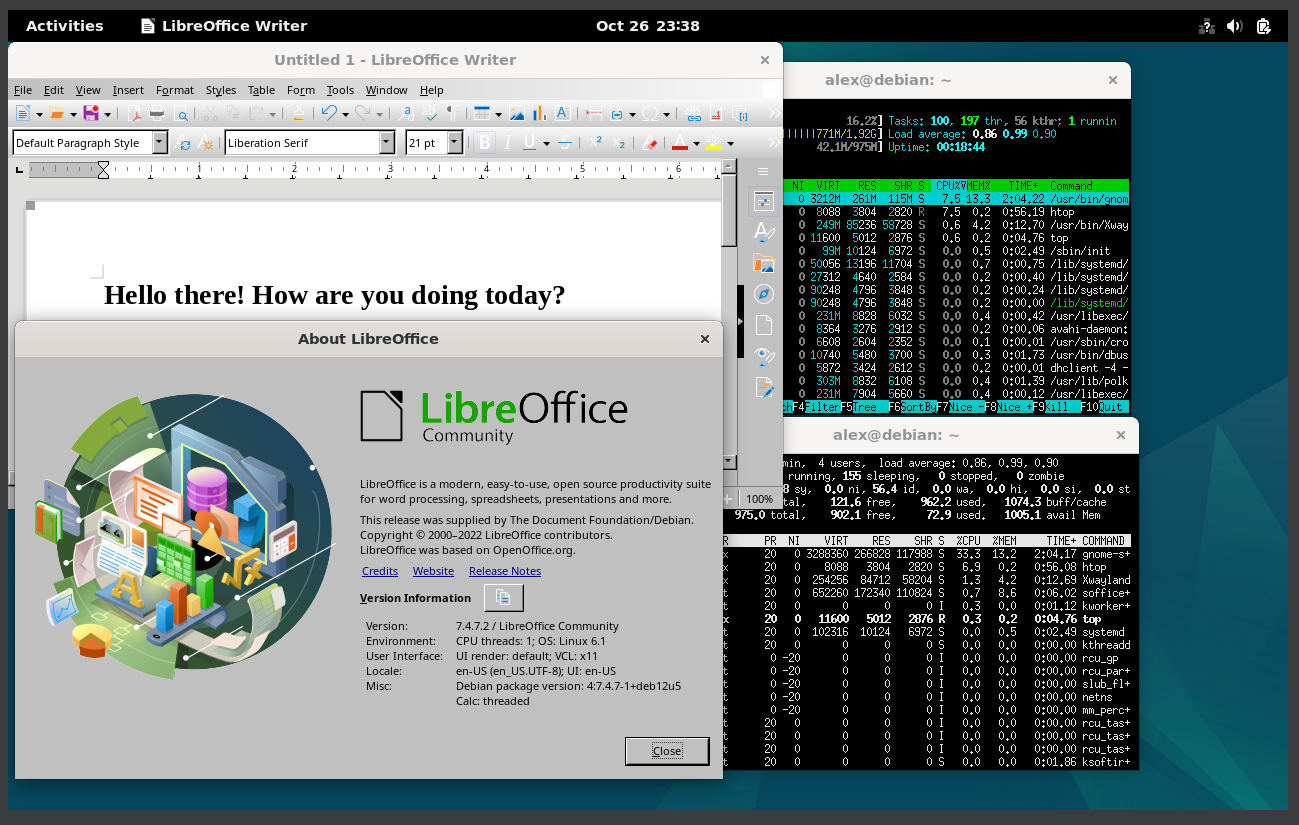Image resolution: width=1299 pixels, height=825 pixels.
Task: Open the Style Inspector sidebar icon
Action: 763,356
